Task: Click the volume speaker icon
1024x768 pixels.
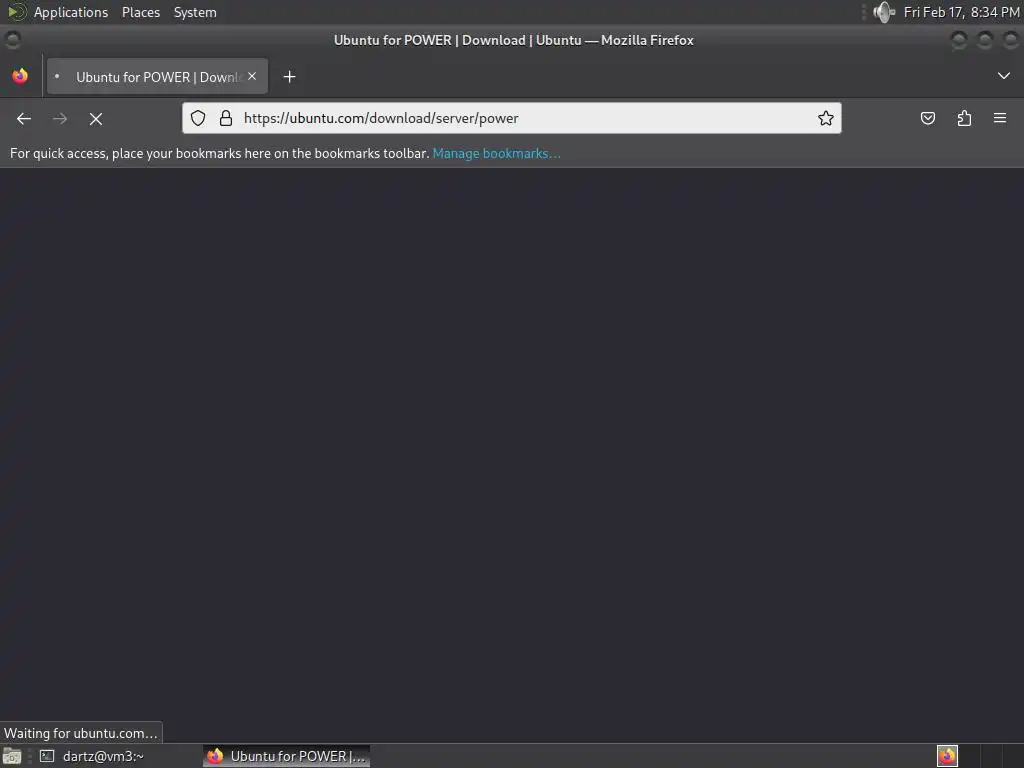Action: [884, 12]
